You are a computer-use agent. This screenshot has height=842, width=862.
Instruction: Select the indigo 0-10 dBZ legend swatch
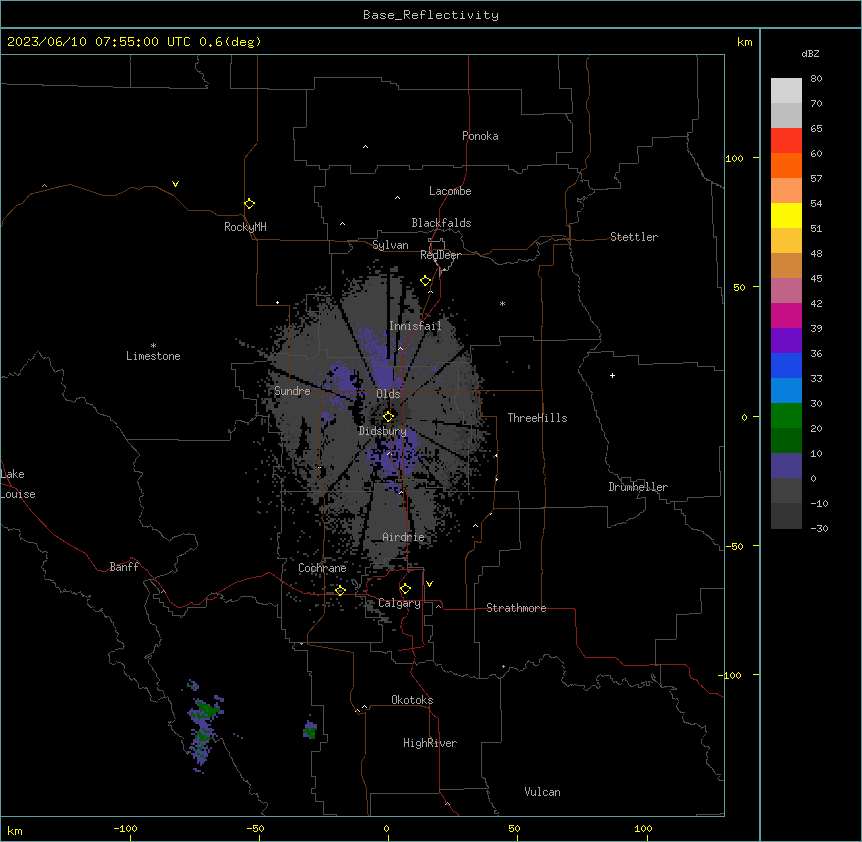(786, 466)
